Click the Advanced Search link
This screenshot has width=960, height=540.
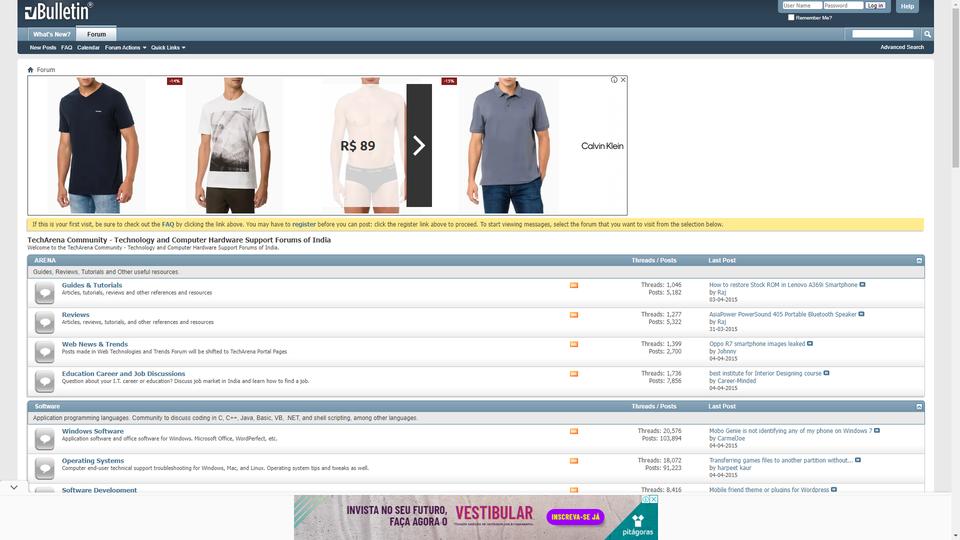(x=902, y=47)
